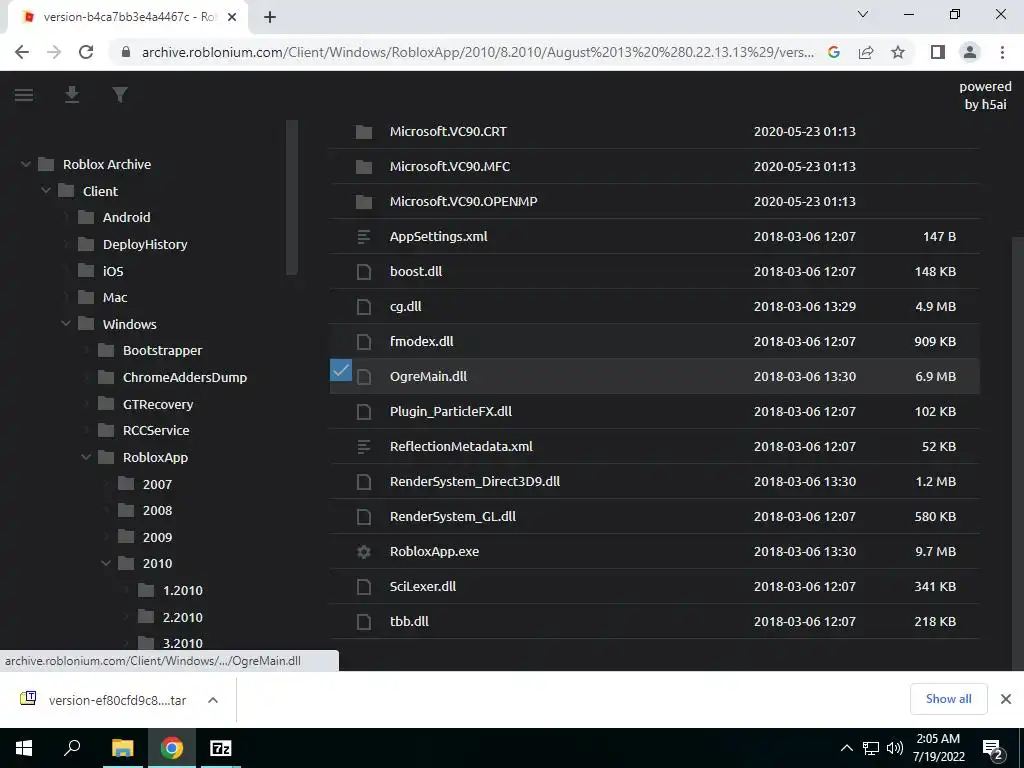Close the current browser tab

tap(232, 18)
